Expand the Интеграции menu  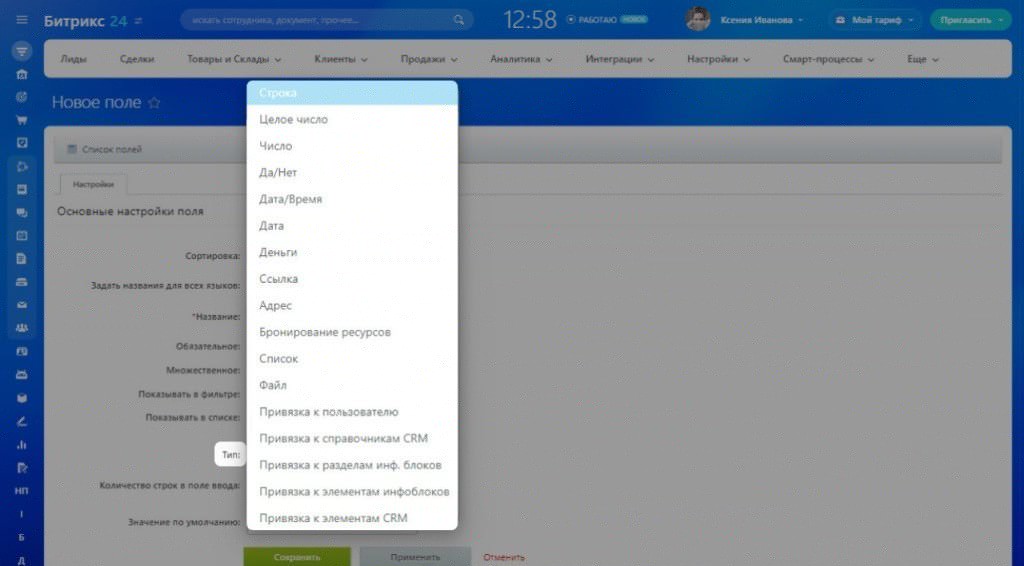coord(619,59)
